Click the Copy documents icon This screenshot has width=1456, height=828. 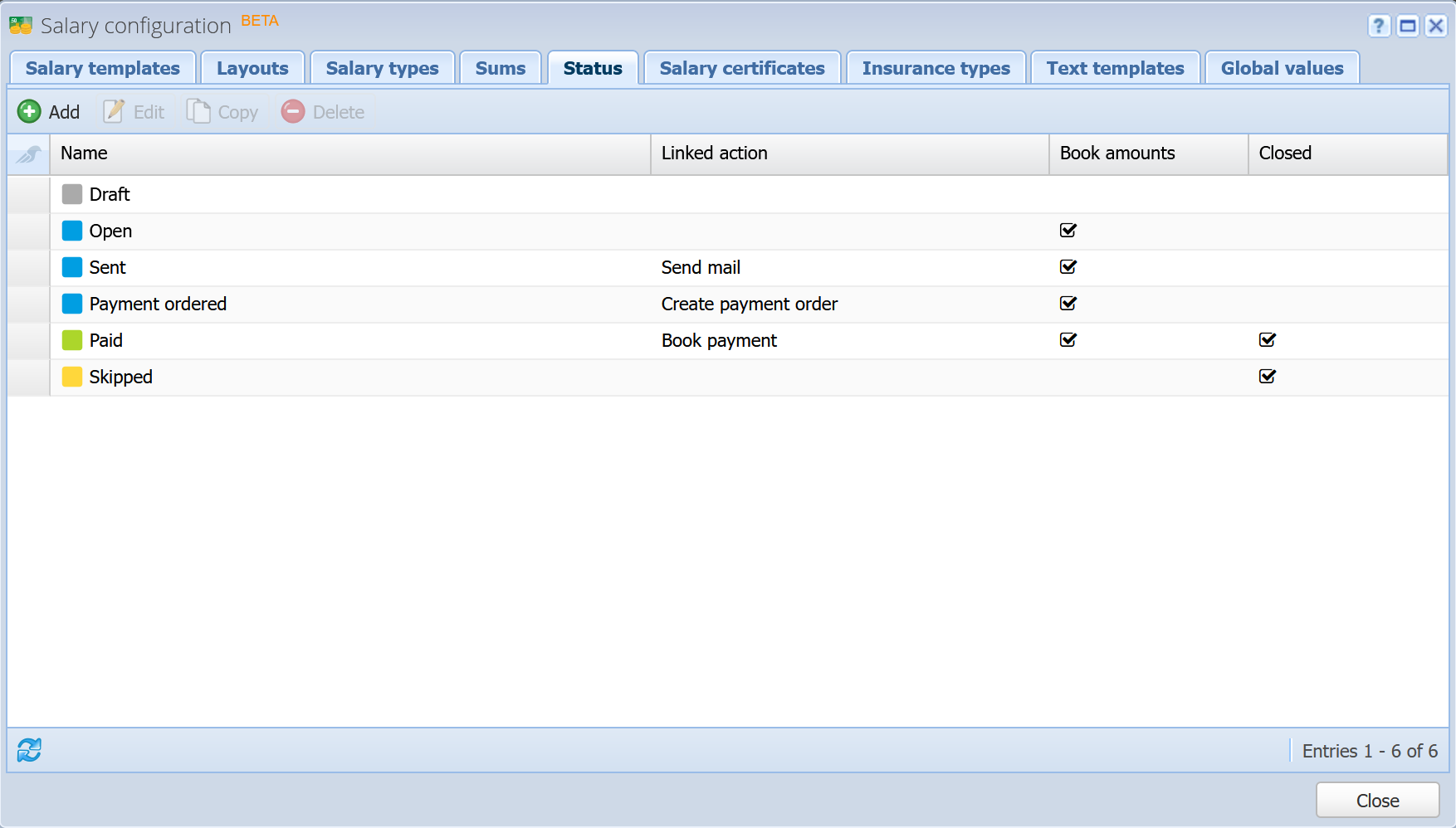198,111
